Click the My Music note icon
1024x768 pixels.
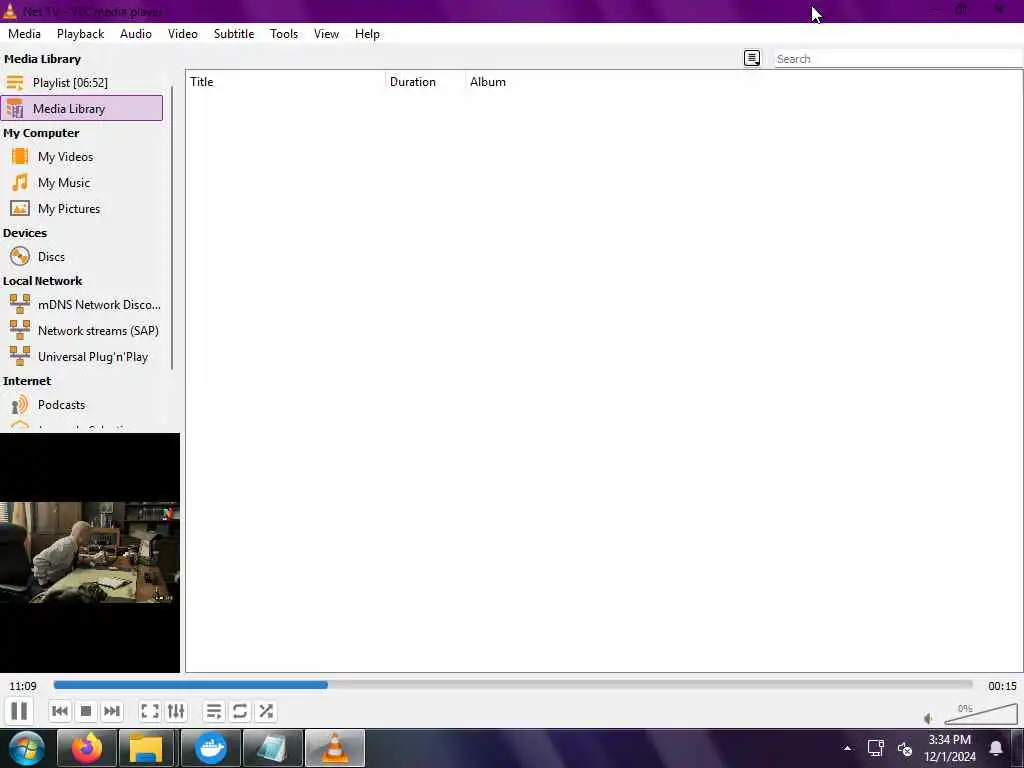[x=20, y=182]
